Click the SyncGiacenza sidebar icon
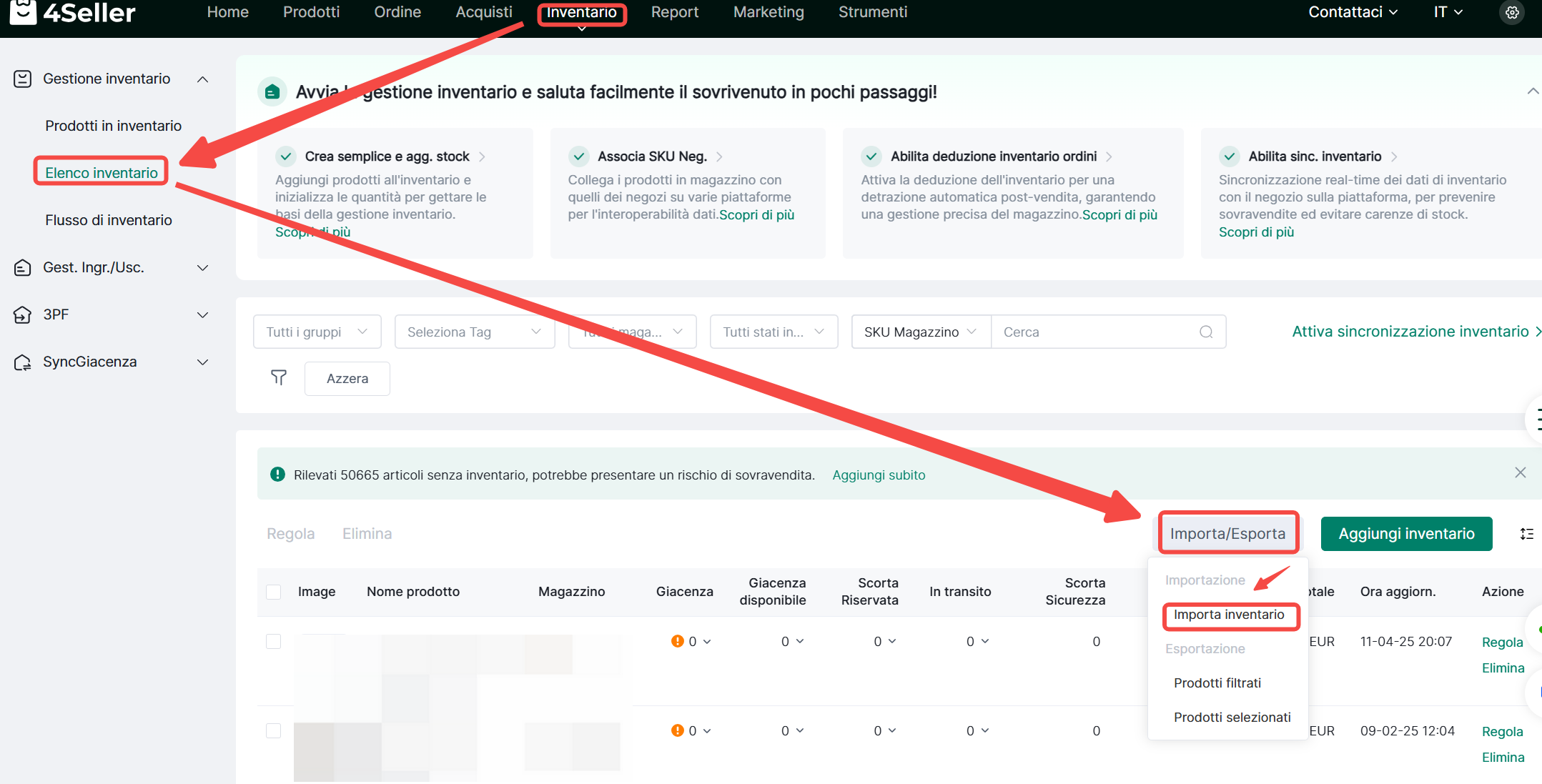This screenshot has height=784, width=1542. coord(23,362)
